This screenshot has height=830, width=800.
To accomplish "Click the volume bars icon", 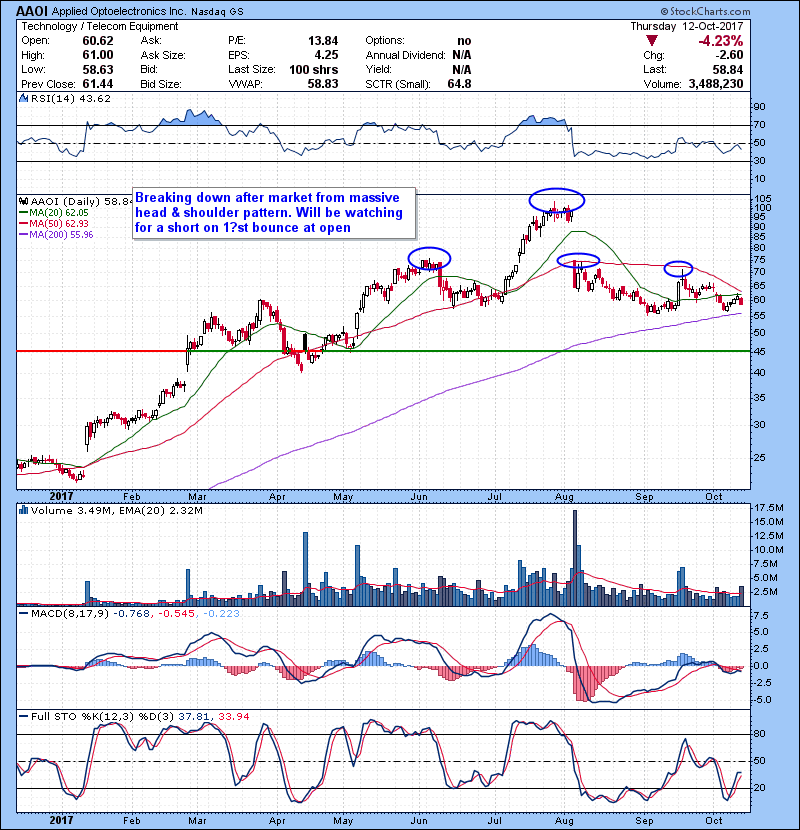I will point(23,510).
